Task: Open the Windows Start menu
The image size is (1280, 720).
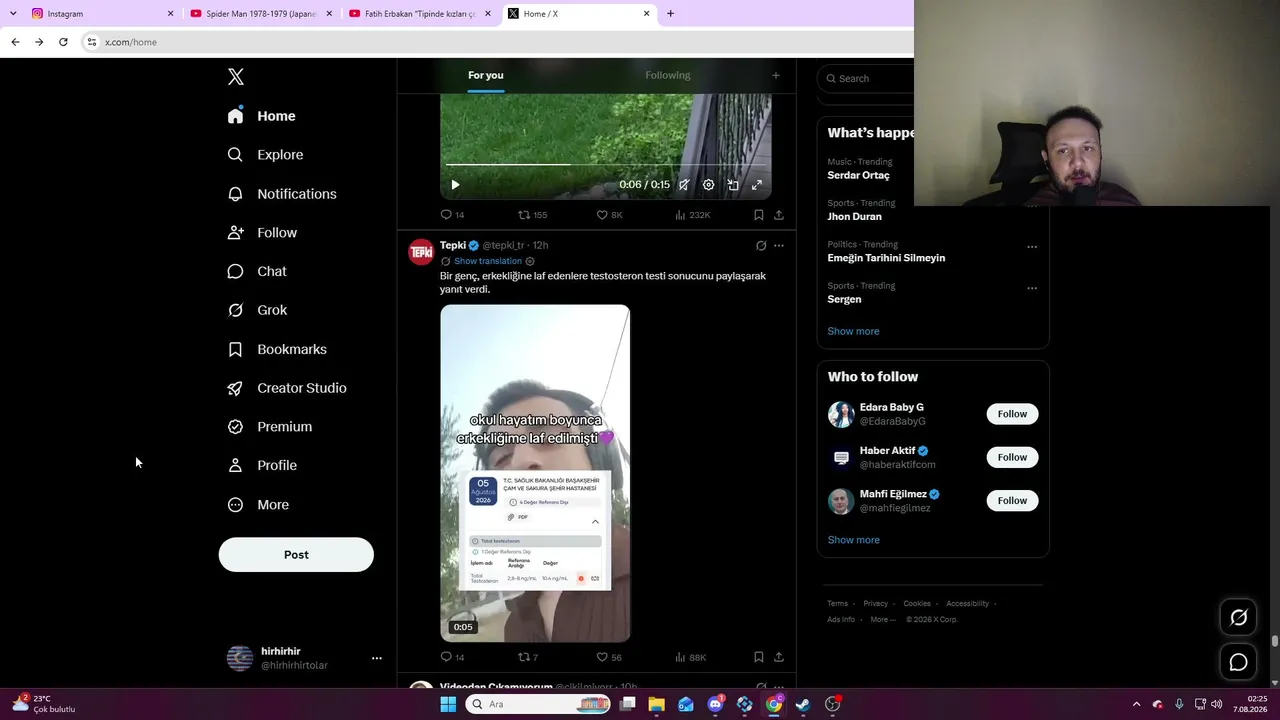Action: point(448,704)
